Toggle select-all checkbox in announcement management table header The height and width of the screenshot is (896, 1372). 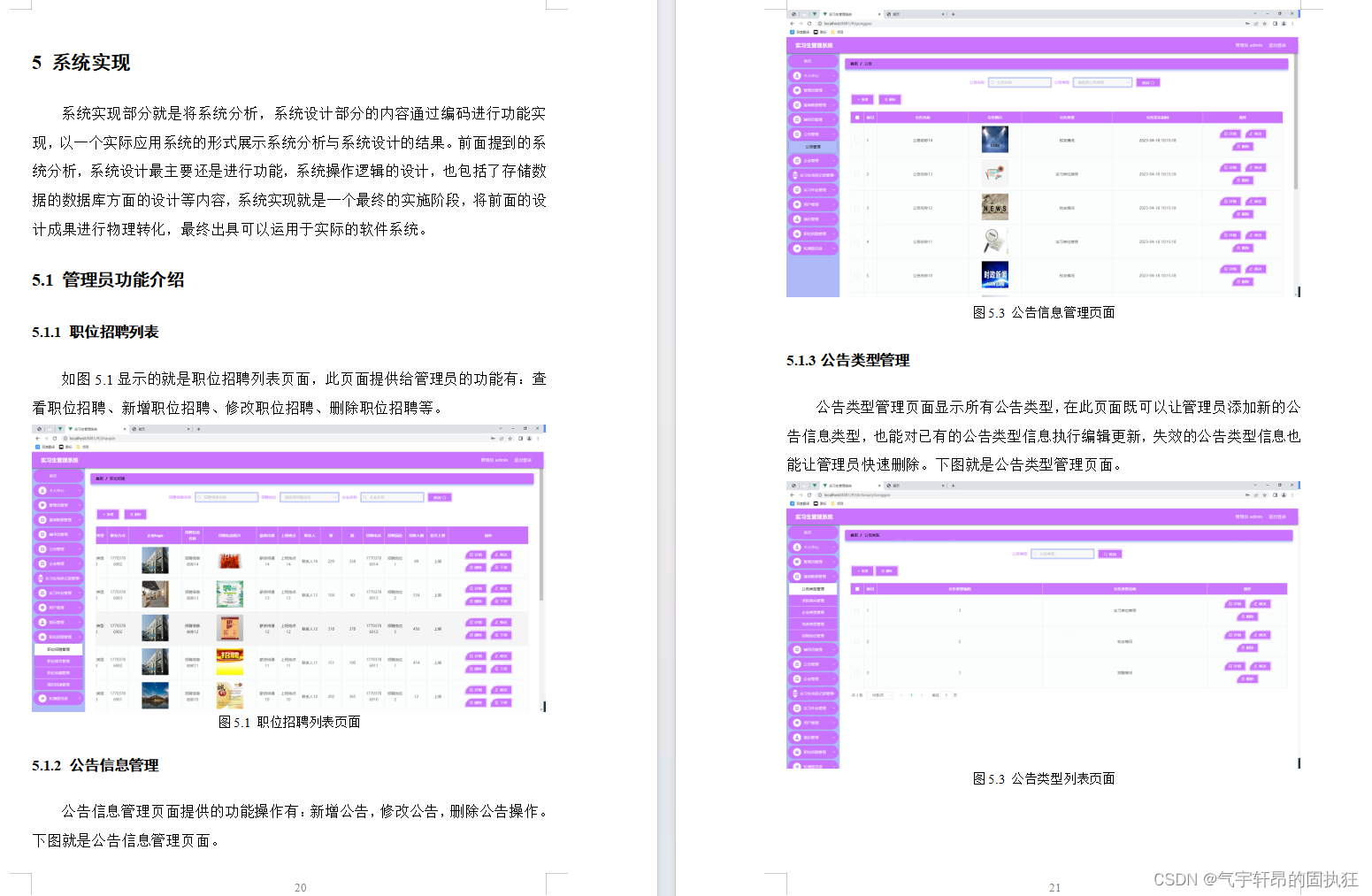coord(856,117)
